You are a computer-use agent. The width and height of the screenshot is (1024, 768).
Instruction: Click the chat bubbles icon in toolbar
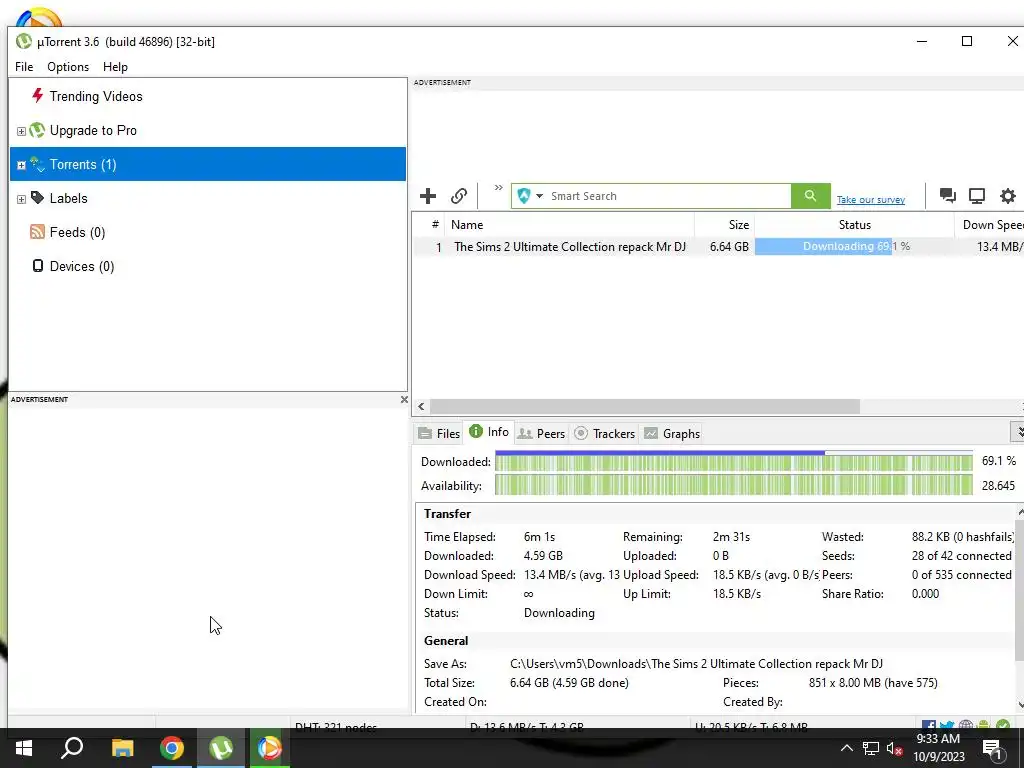click(948, 195)
